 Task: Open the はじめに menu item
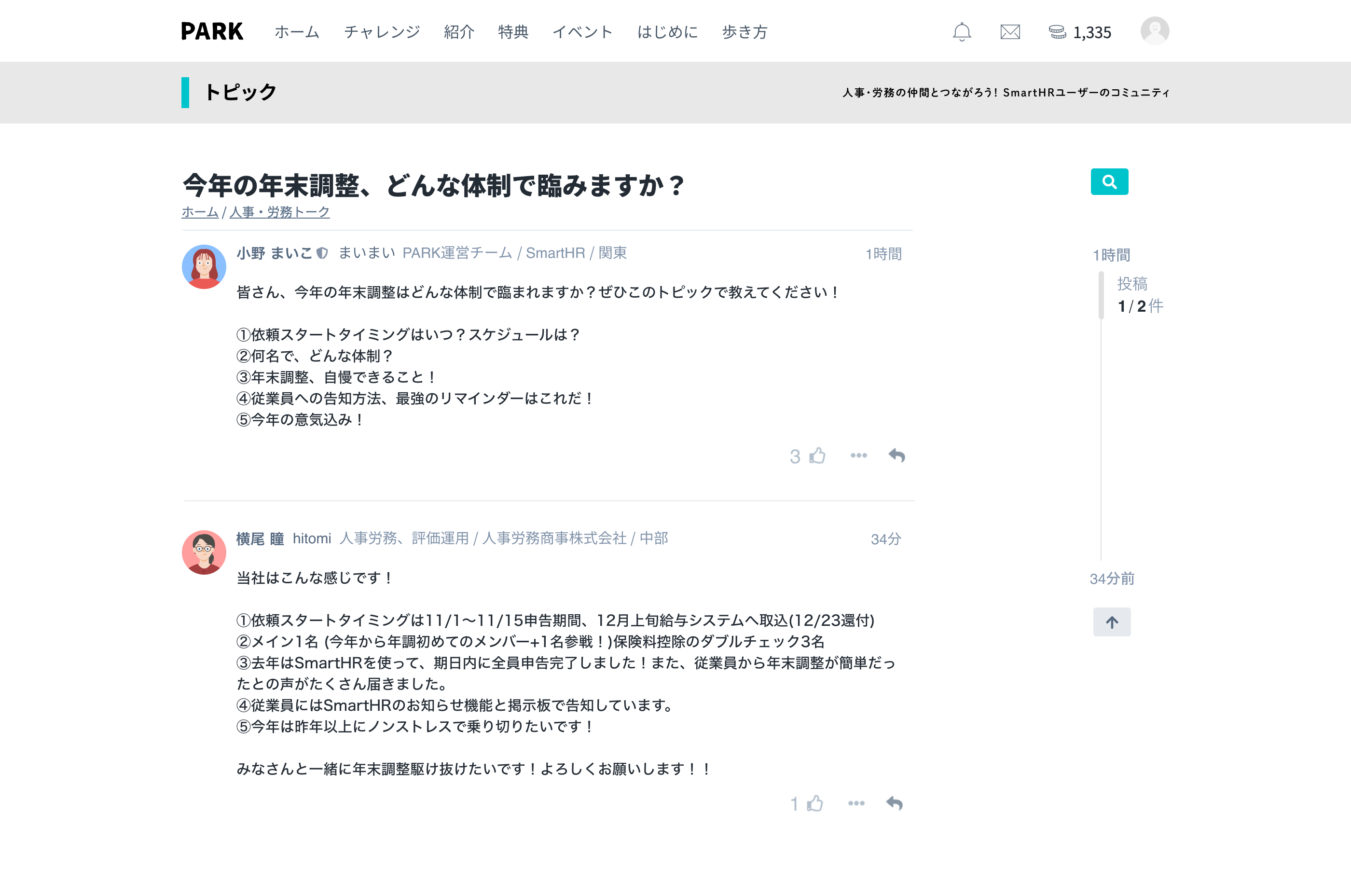(x=667, y=32)
